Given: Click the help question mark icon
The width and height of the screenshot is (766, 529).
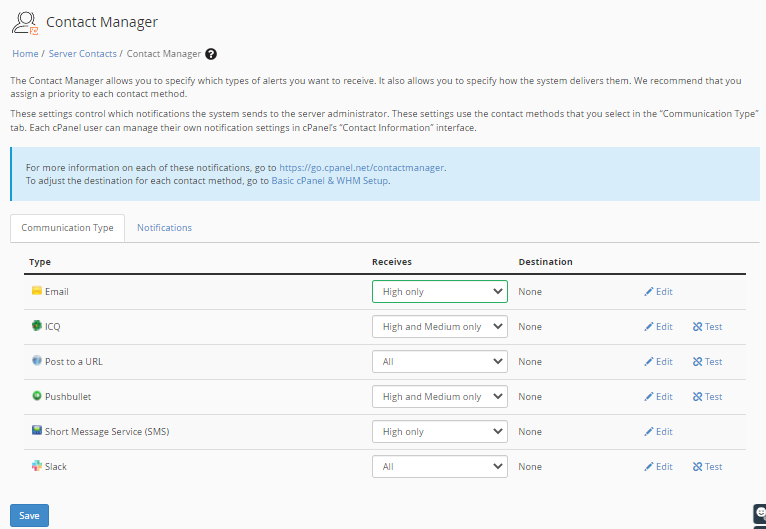Looking at the screenshot, I should (211, 54).
